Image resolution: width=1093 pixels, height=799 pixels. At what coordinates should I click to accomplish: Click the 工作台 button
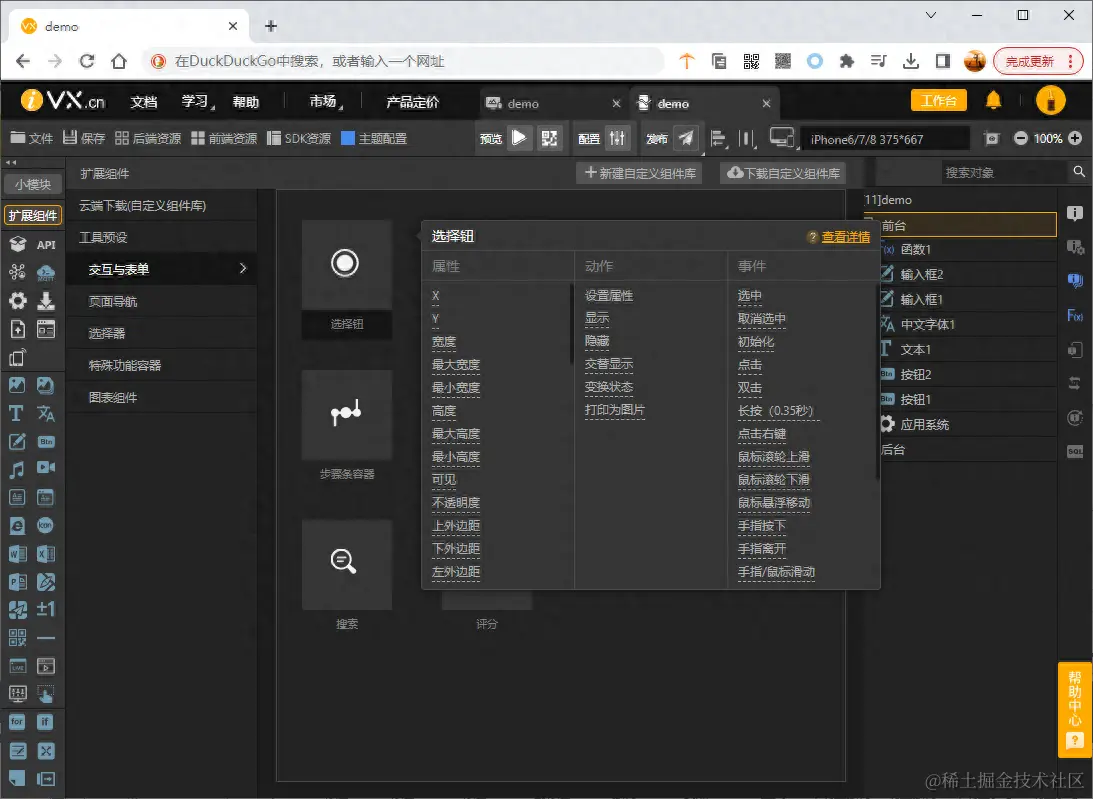pos(939,100)
